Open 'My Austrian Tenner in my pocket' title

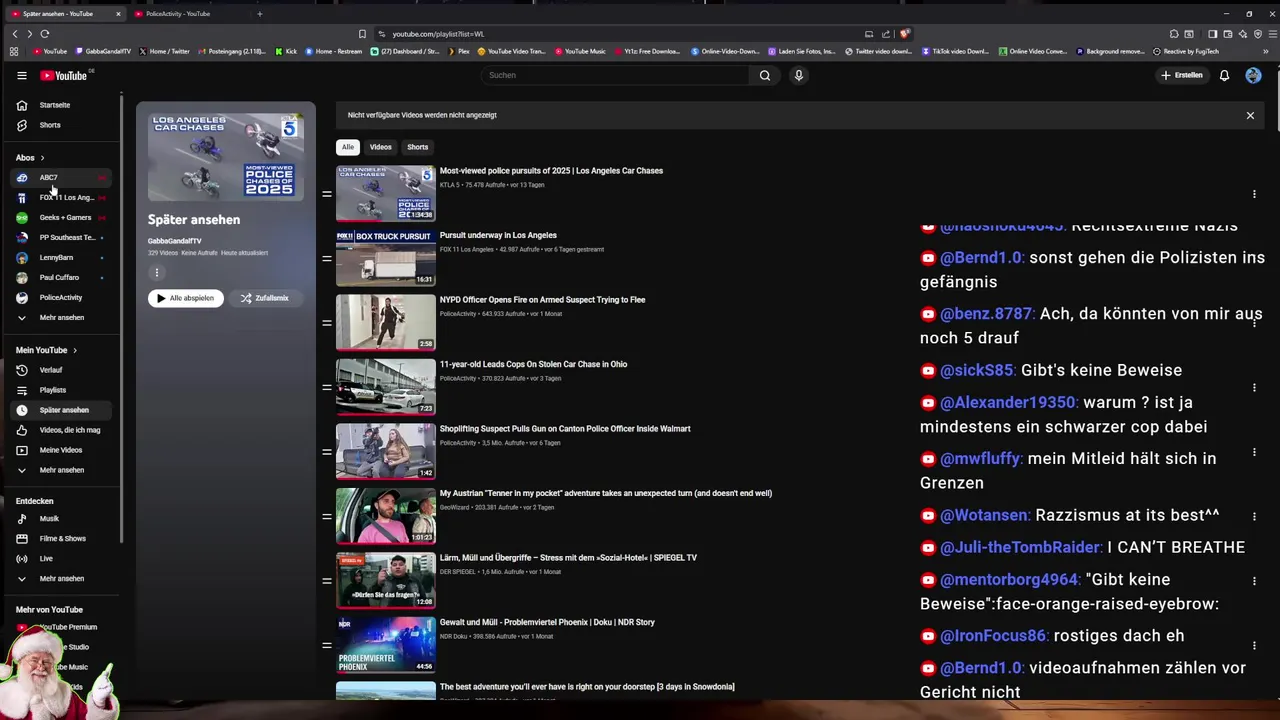tap(606, 493)
